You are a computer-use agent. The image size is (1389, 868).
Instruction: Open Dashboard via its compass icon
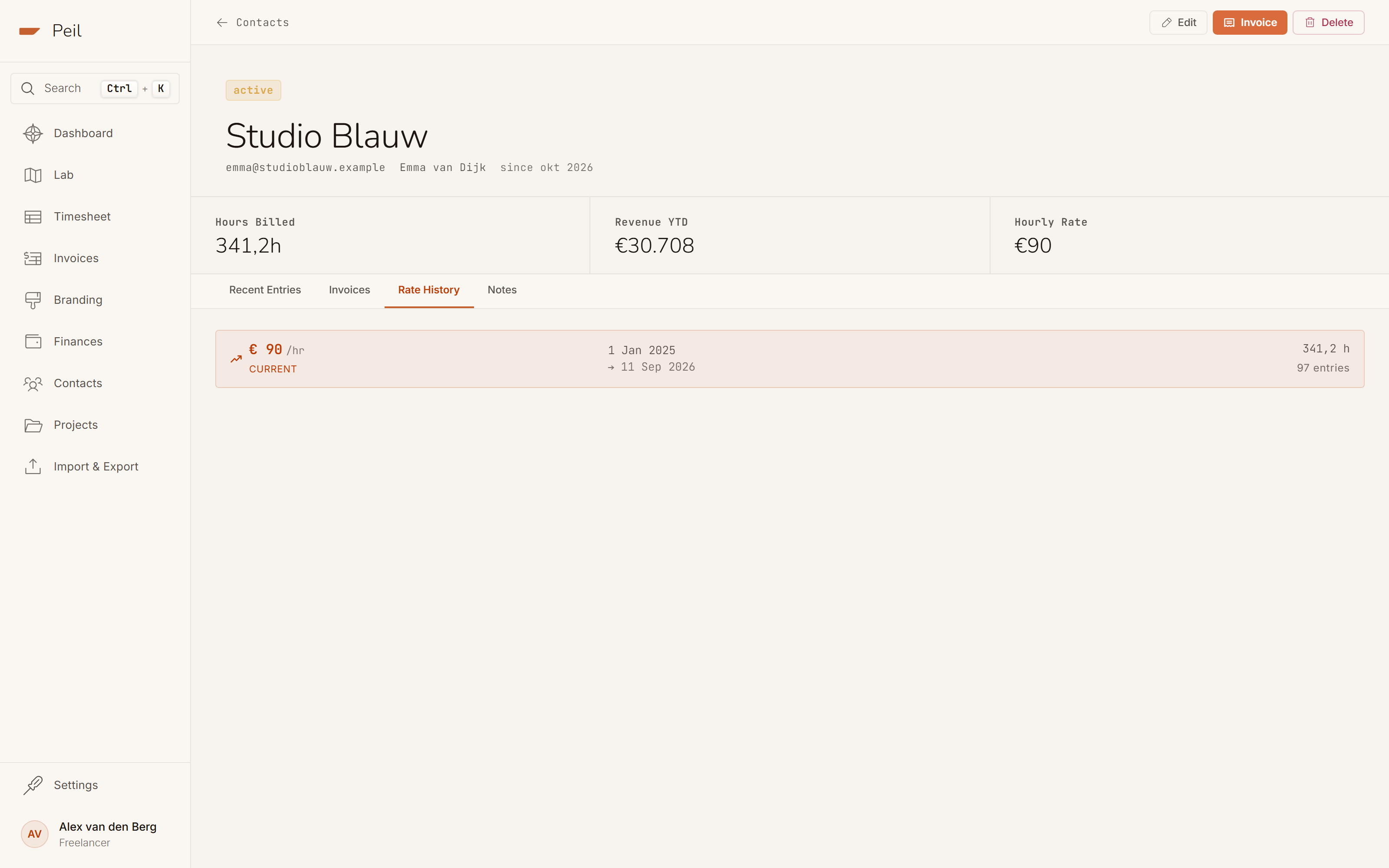pos(33,133)
